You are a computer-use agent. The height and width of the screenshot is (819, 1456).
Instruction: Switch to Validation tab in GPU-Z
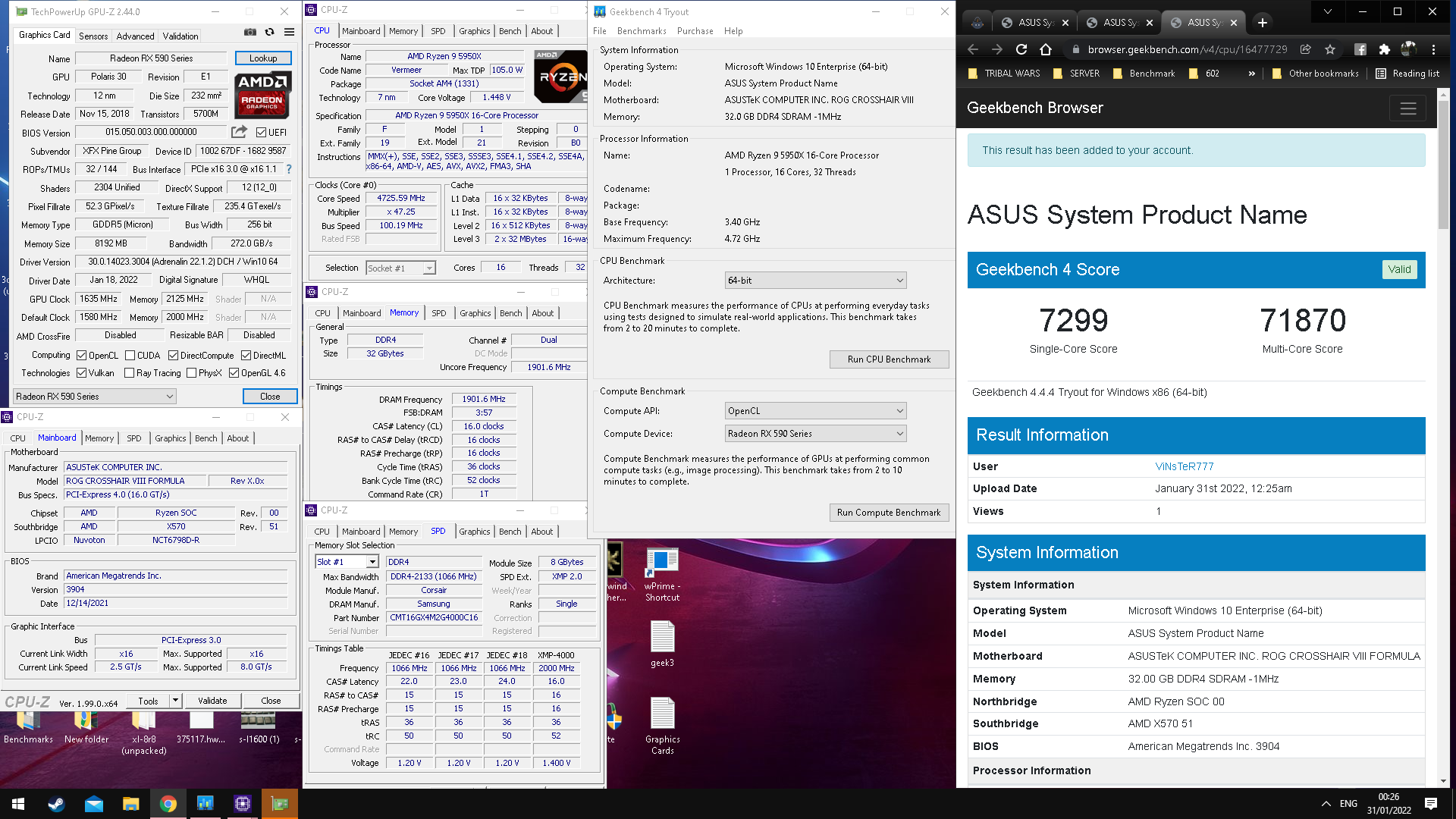[180, 36]
